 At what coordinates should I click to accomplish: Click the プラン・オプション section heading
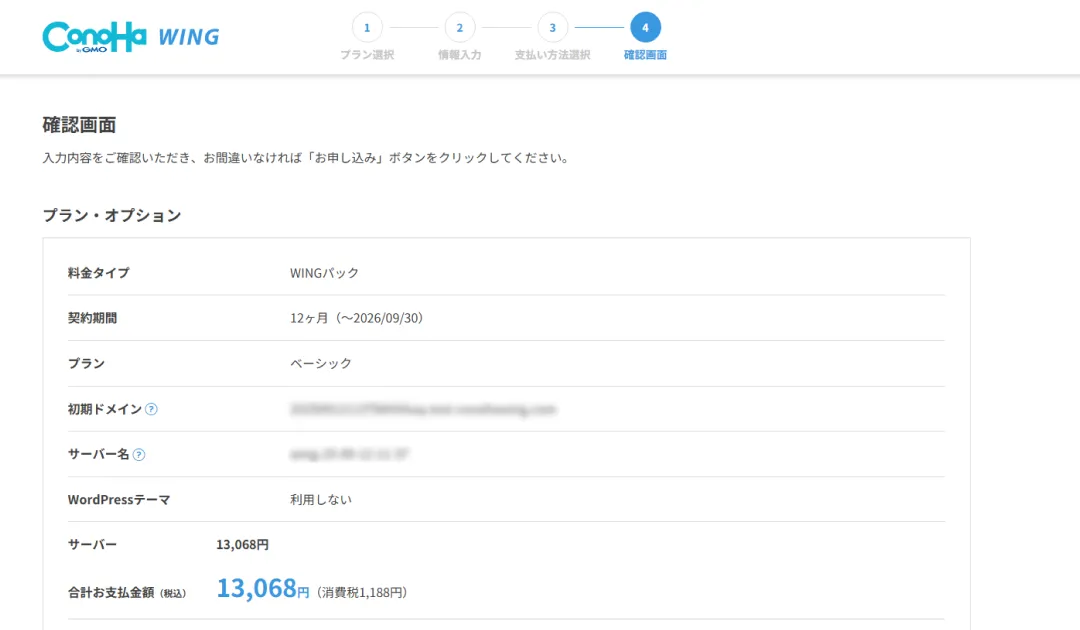[x=112, y=216]
